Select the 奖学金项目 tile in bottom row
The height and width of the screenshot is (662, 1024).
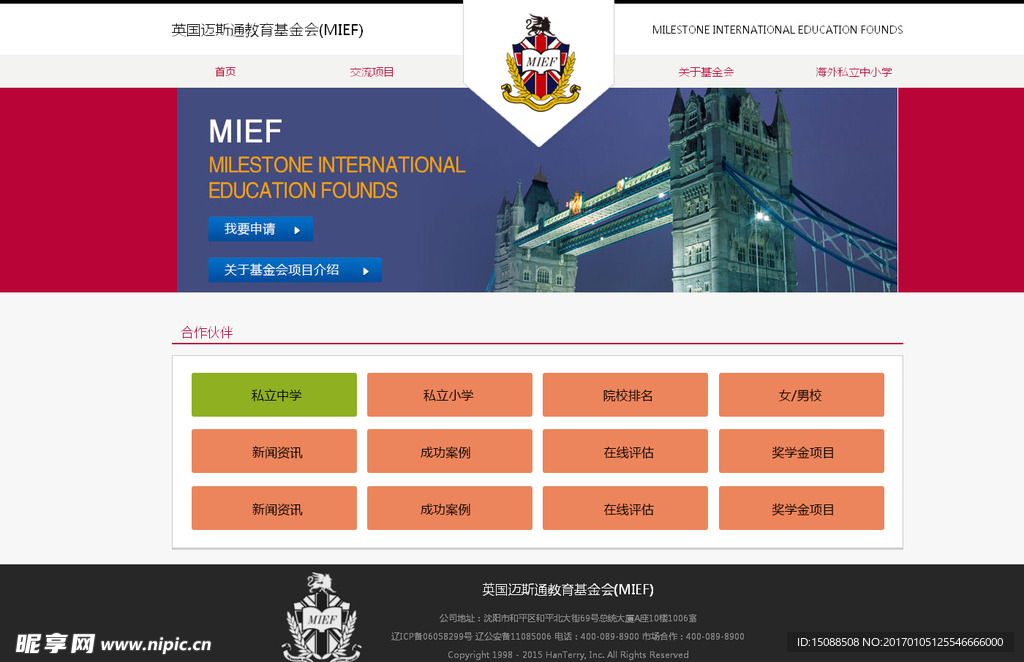[800, 508]
